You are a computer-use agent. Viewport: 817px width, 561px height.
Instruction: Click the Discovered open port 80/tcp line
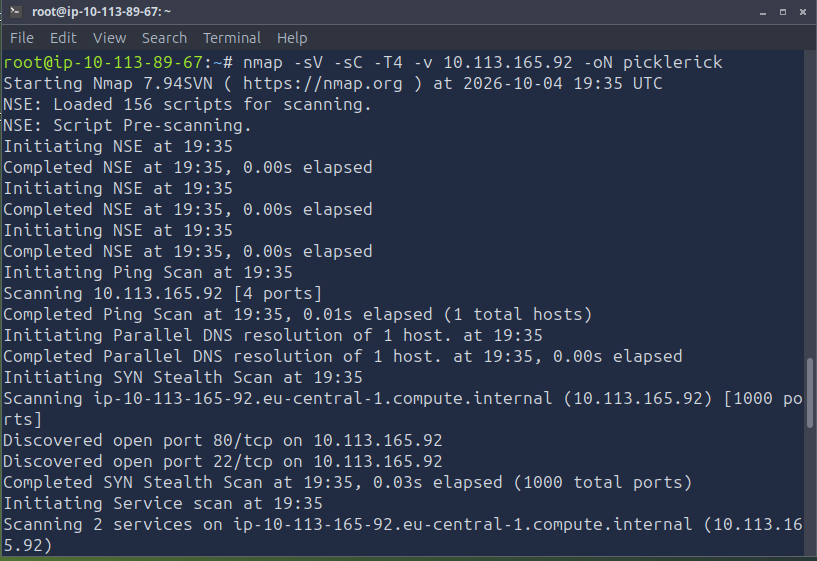point(222,440)
